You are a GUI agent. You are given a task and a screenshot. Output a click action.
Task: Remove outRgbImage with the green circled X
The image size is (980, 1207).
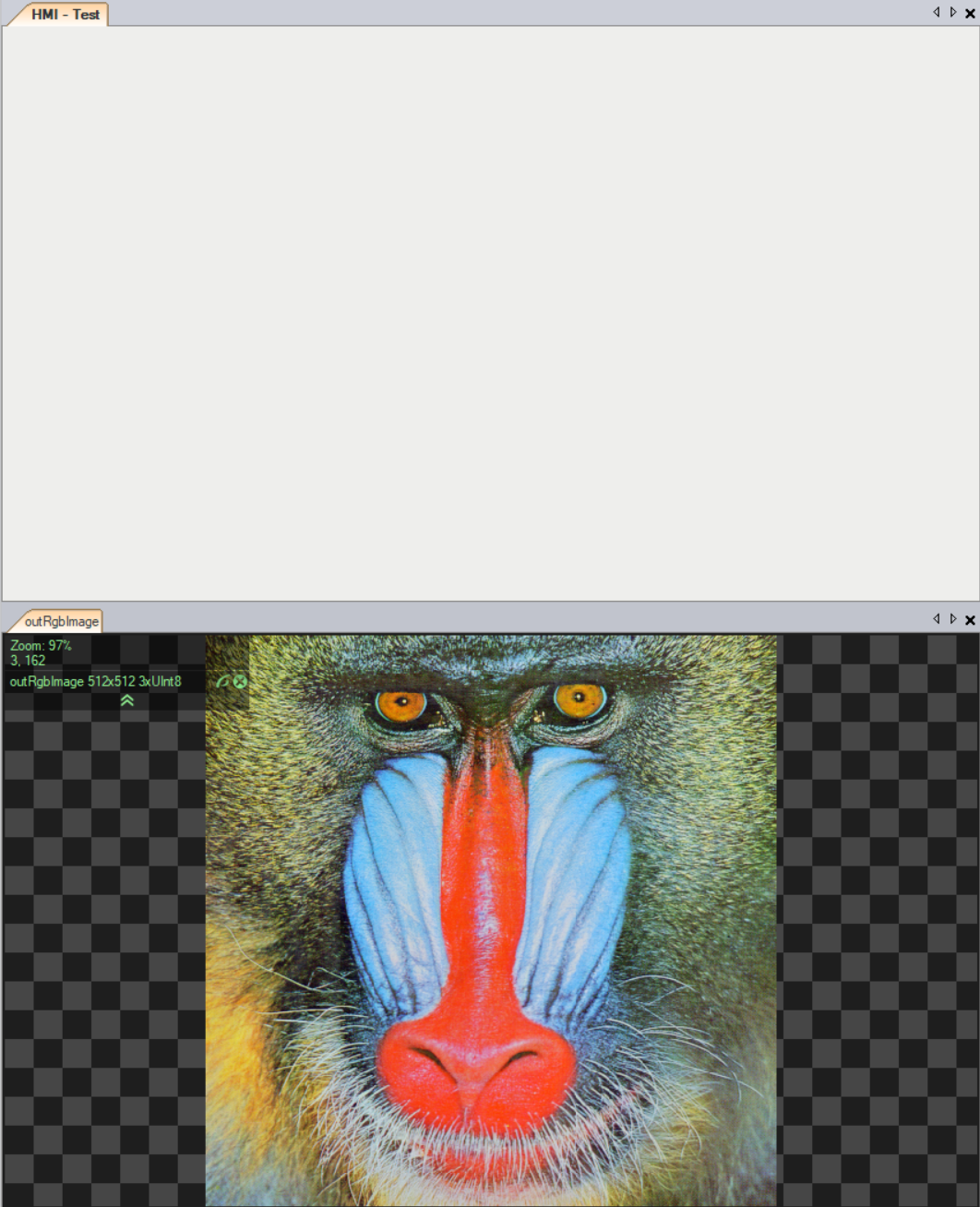(x=240, y=682)
